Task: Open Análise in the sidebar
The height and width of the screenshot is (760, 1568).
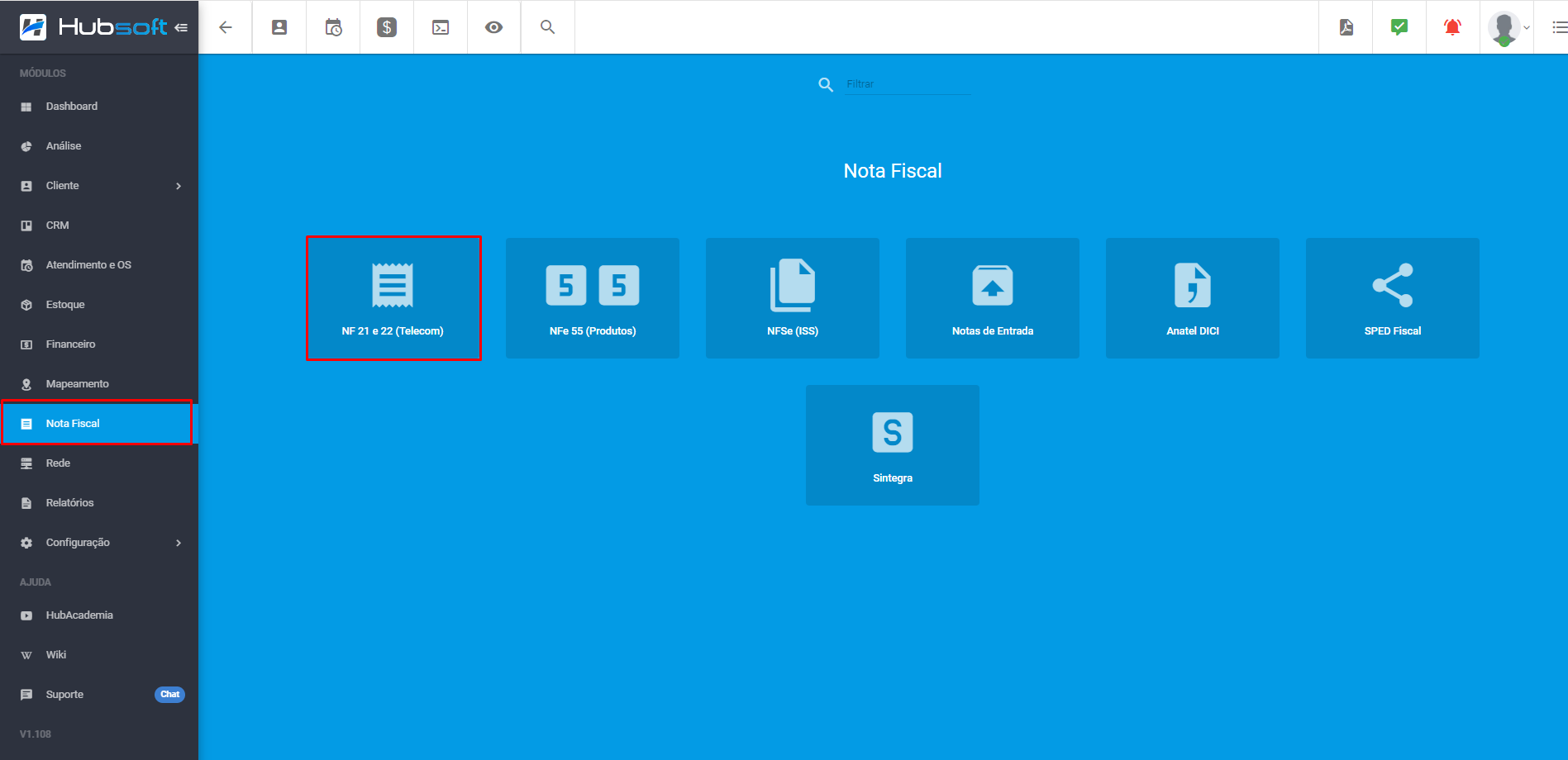Action: (x=99, y=146)
